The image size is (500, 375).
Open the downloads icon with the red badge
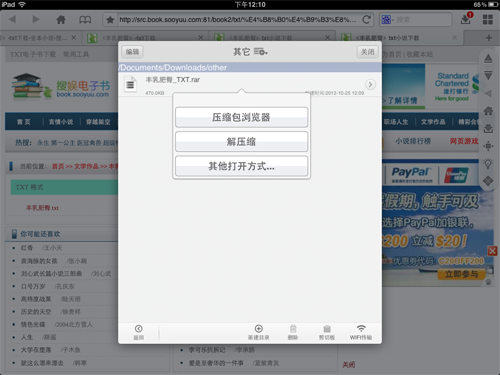[x=466, y=19]
